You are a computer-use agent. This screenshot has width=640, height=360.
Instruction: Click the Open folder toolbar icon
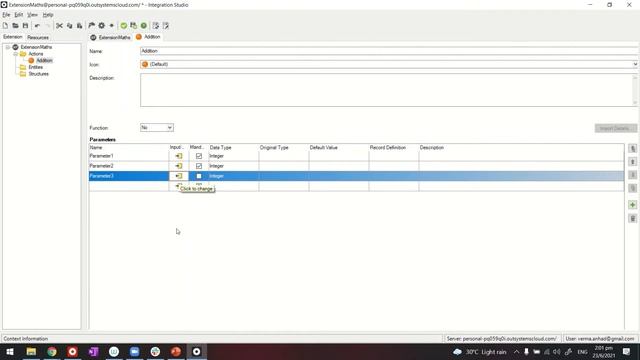(15, 25)
